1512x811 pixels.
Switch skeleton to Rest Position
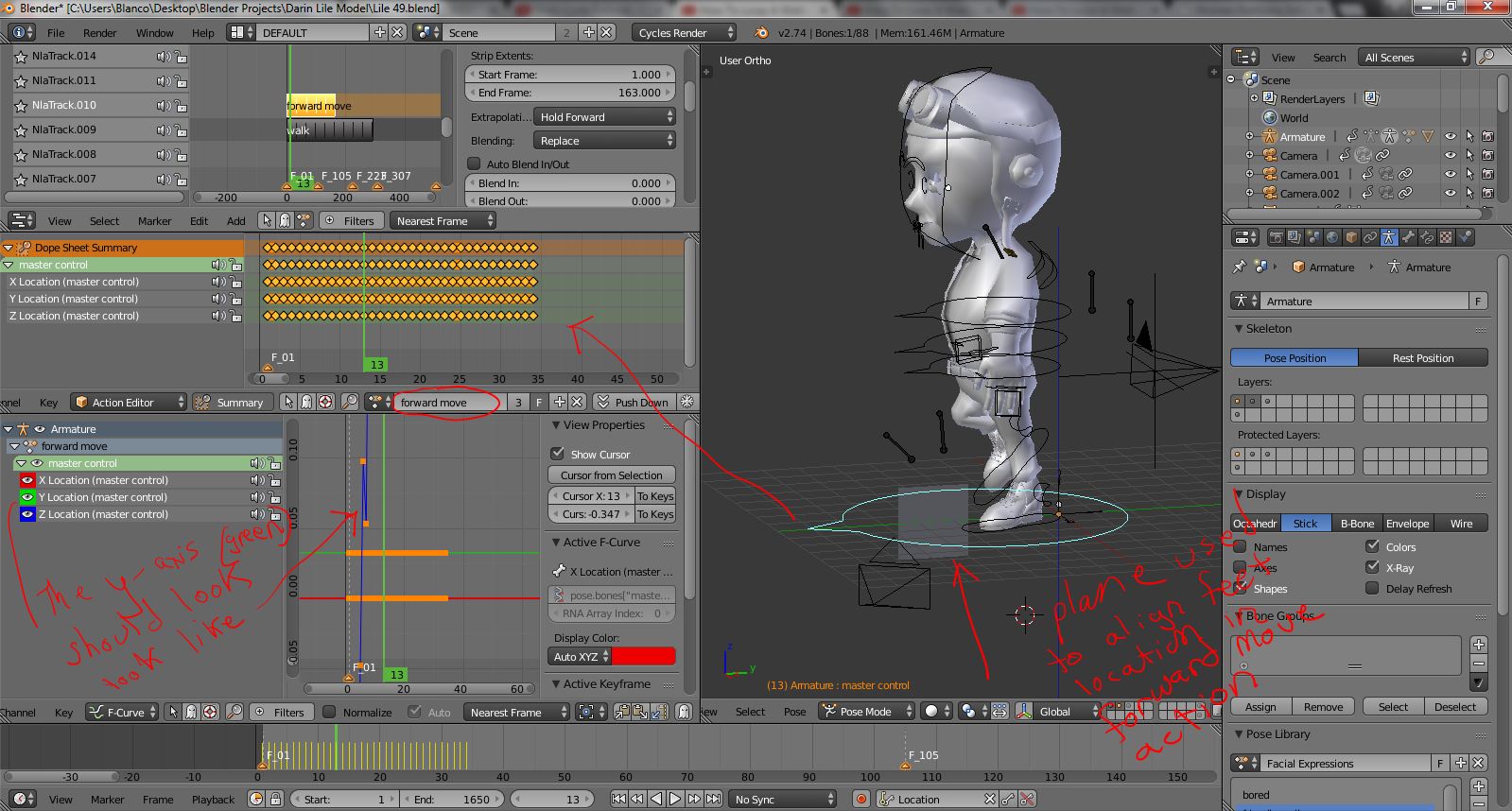point(1423,358)
